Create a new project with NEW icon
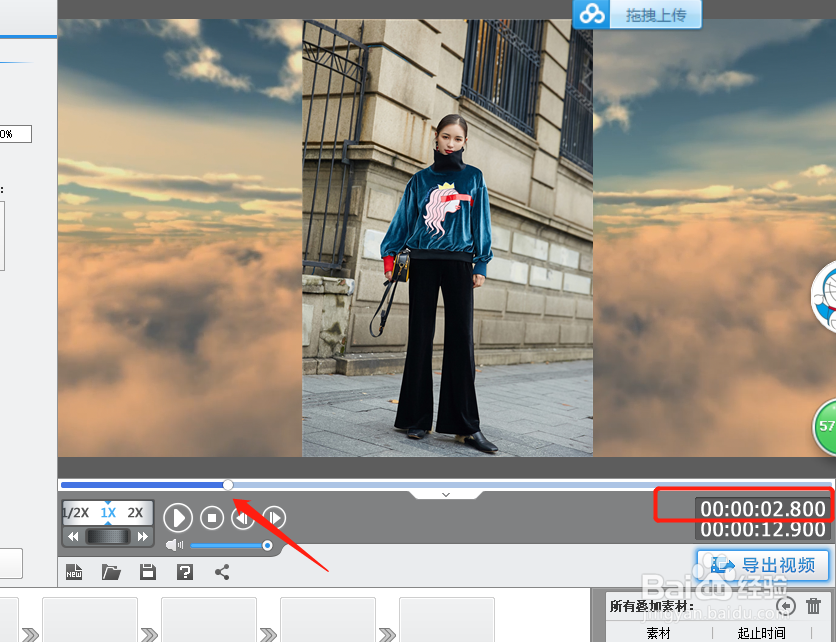The height and width of the screenshot is (642, 836). [74, 572]
